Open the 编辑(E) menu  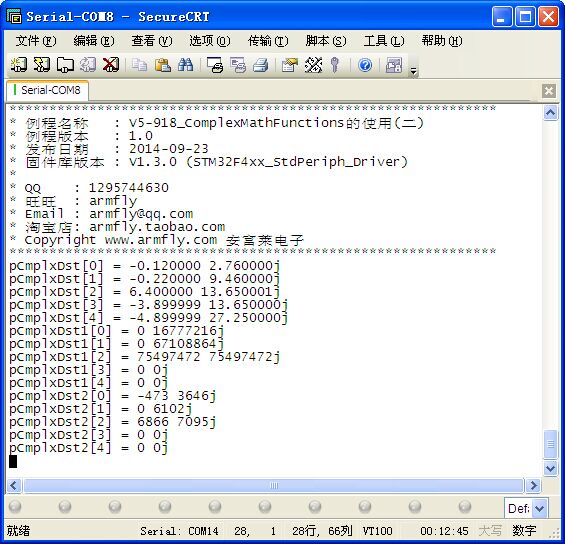click(x=94, y=41)
